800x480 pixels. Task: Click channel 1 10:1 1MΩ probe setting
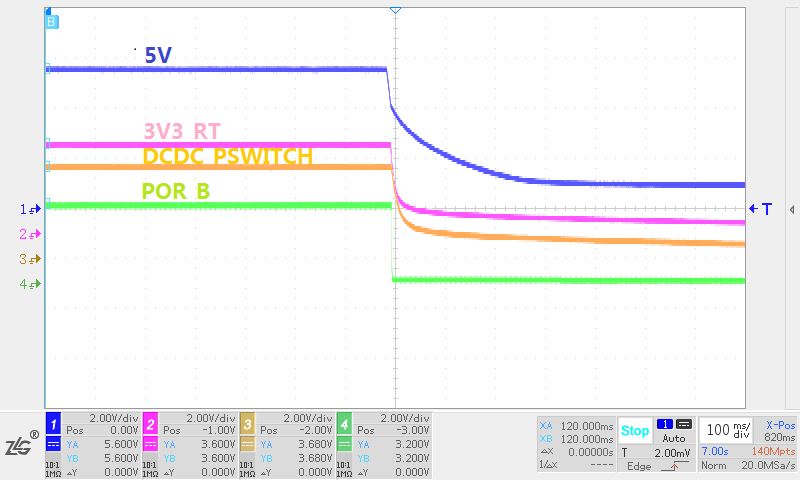[54, 469]
